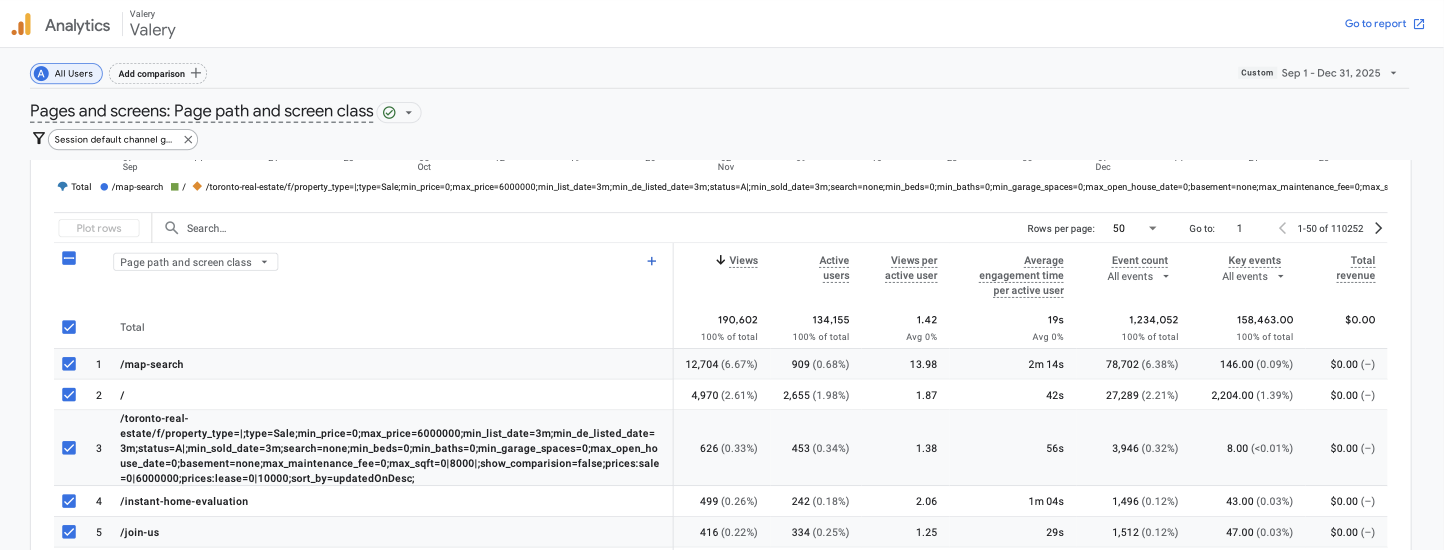Click the Total legend color marker
This screenshot has height=550, width=1444.
63,187
